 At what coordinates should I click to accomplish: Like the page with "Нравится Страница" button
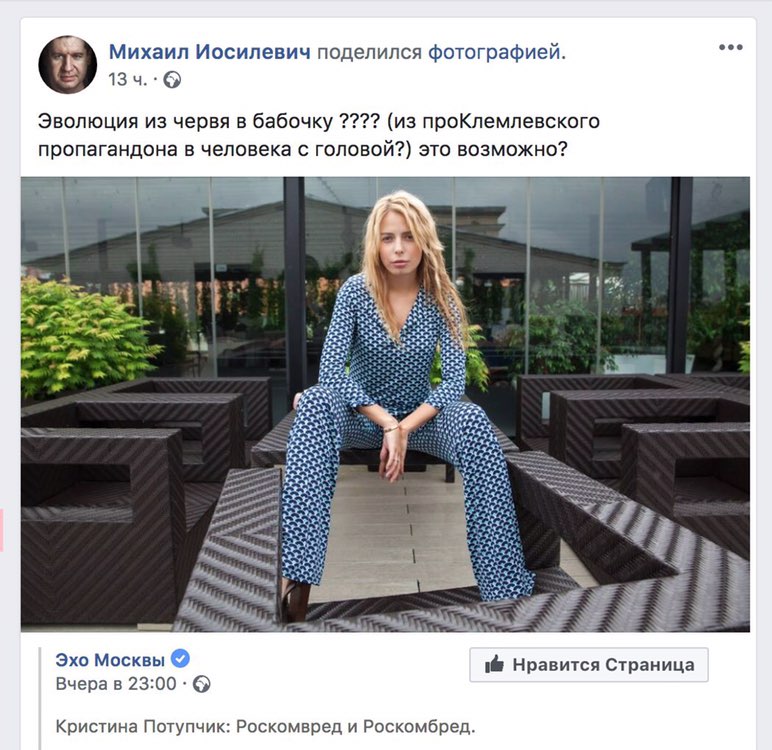click(589, 665)
